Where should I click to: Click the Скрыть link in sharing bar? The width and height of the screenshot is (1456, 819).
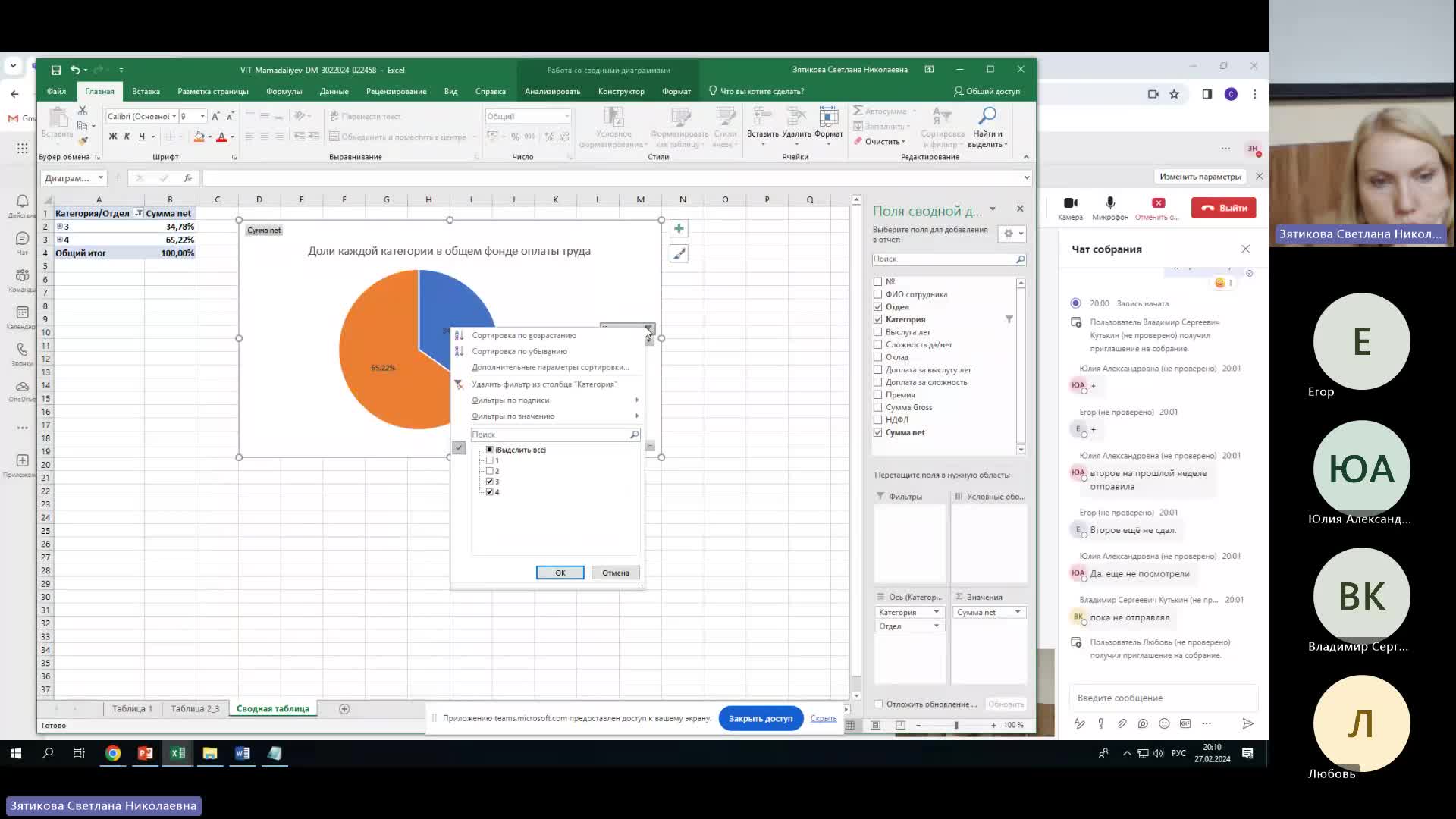coord(824,719)
